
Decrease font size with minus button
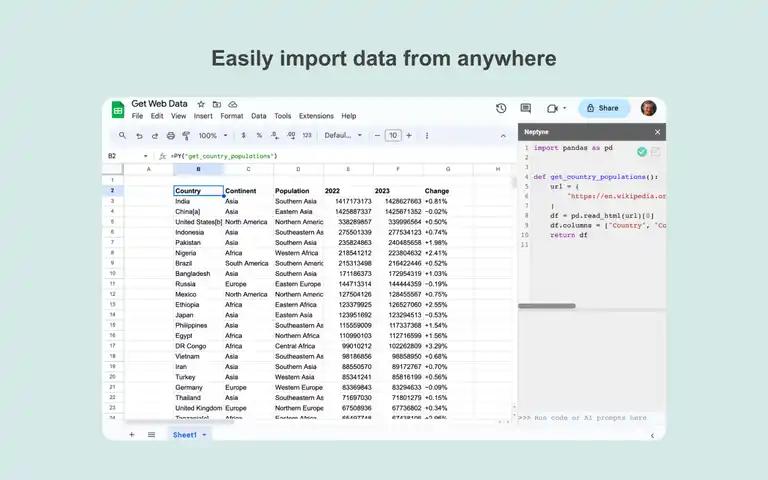pos(377,136)
